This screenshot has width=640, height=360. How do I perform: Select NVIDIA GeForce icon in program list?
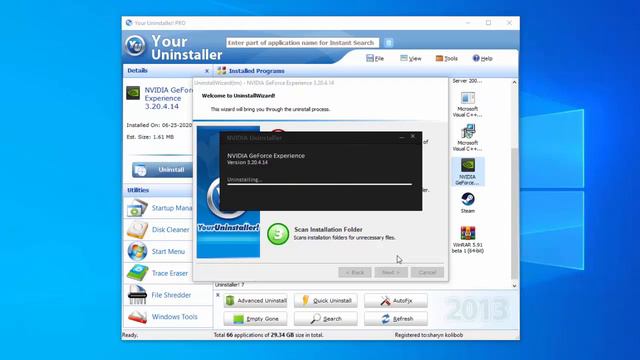point(468,165)
